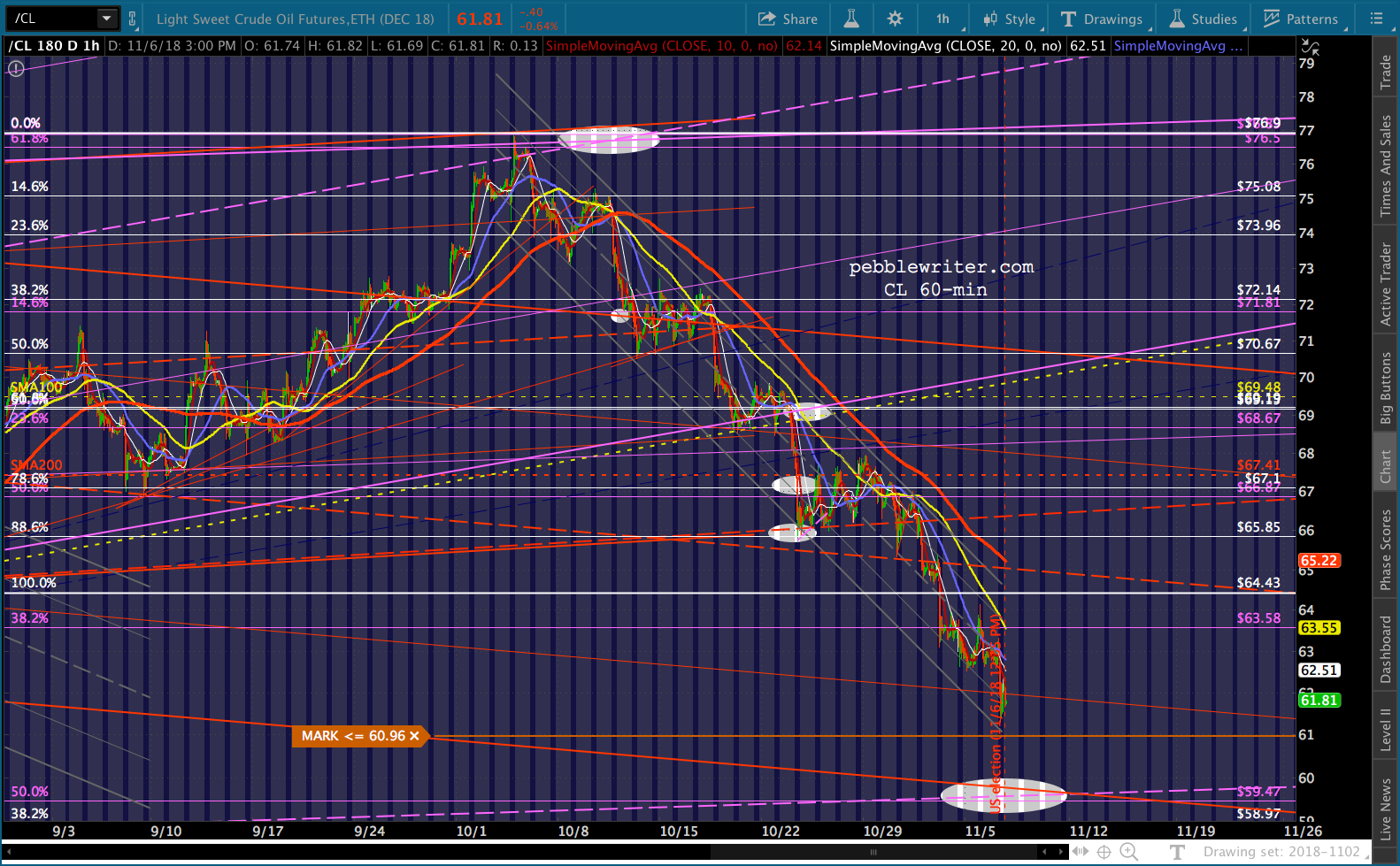Click the 61.81 last price in header

click(x=480, y=19)
